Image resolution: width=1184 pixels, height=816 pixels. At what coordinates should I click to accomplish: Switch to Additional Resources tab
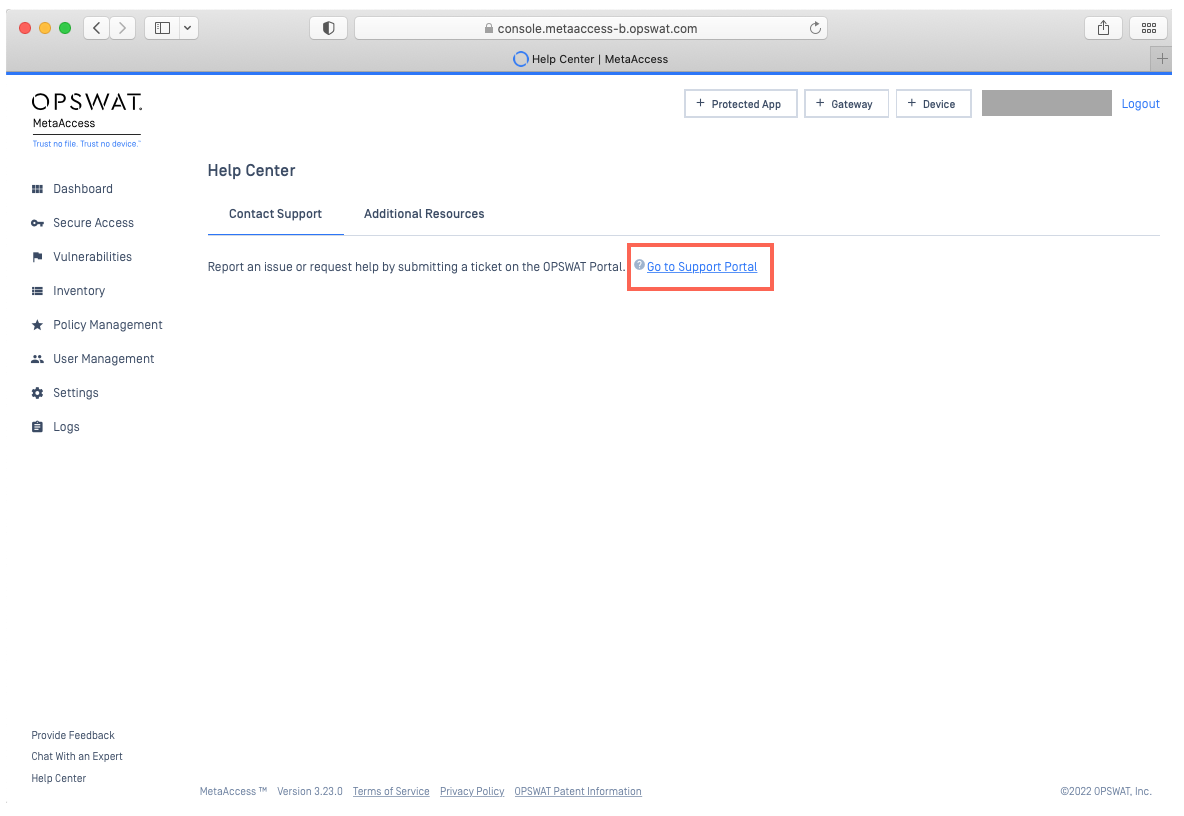coord(424,214)
